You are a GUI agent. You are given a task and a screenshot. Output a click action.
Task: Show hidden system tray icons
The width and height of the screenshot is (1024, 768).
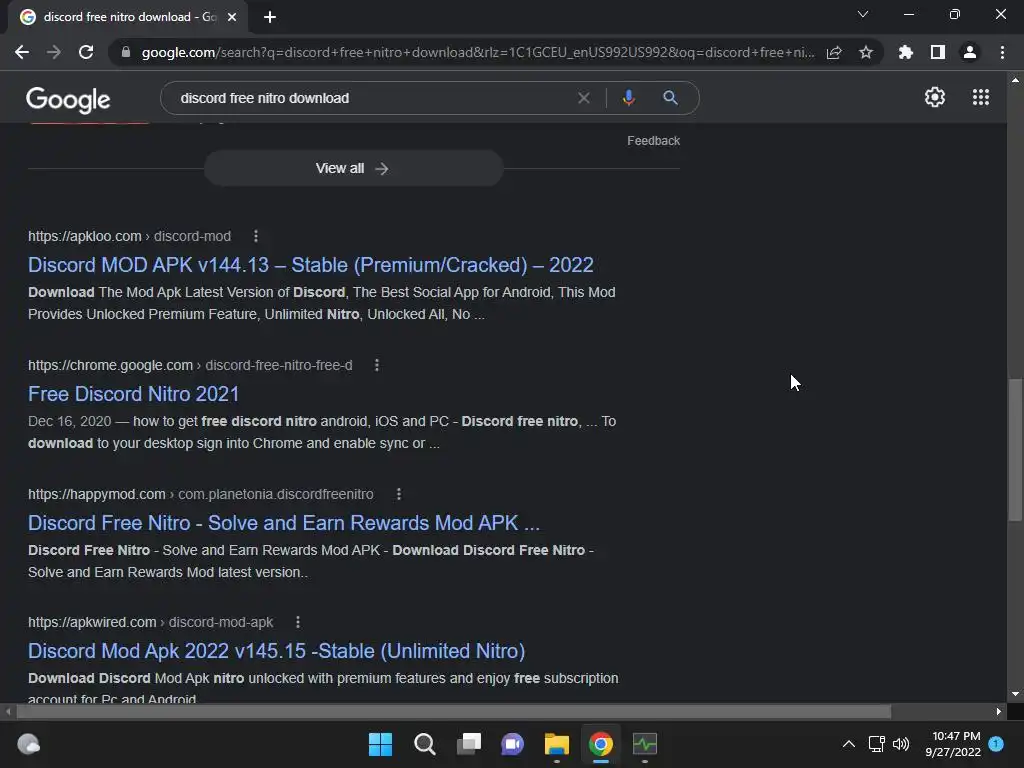point(848,744)
